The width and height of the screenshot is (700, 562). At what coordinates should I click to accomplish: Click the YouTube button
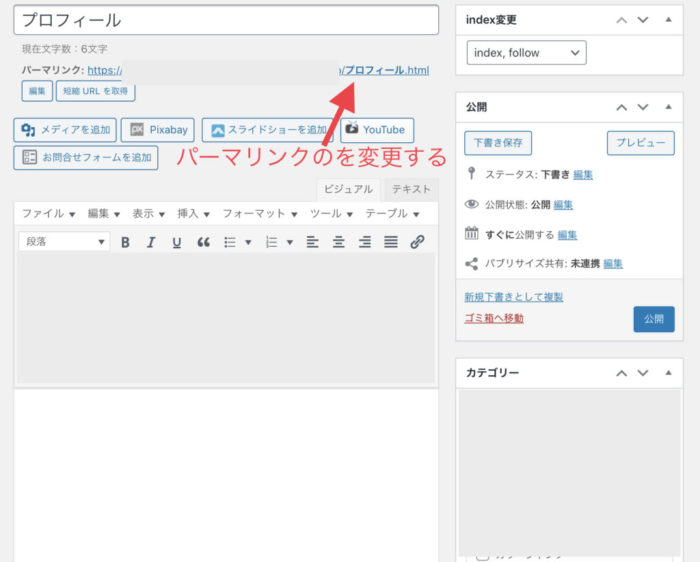tap(377, 130)
